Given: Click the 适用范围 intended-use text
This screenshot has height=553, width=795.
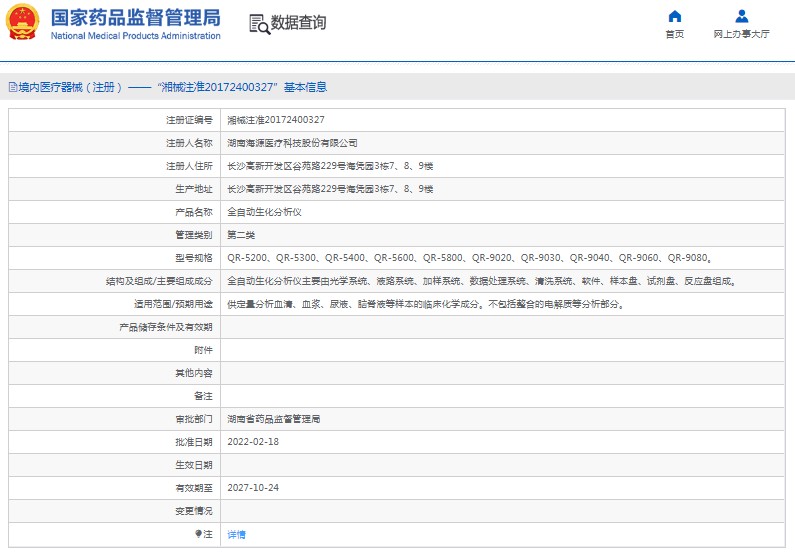Looking at the screenshot, I should tap(426, 304).
